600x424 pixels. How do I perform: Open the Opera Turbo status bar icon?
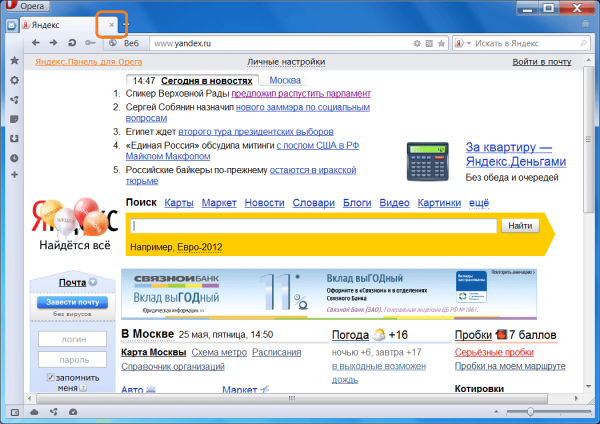pos(73,412)
